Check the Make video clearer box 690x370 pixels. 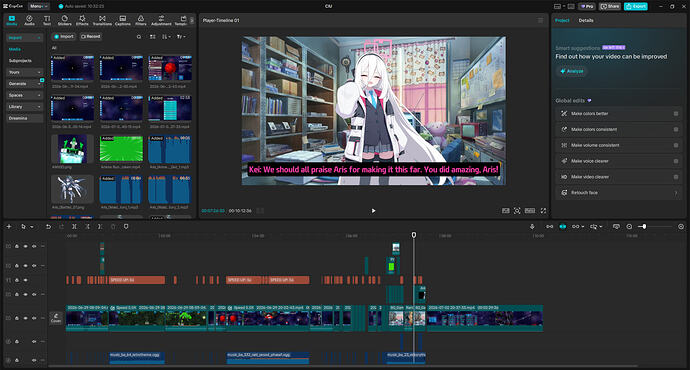(x=676, y=177)
